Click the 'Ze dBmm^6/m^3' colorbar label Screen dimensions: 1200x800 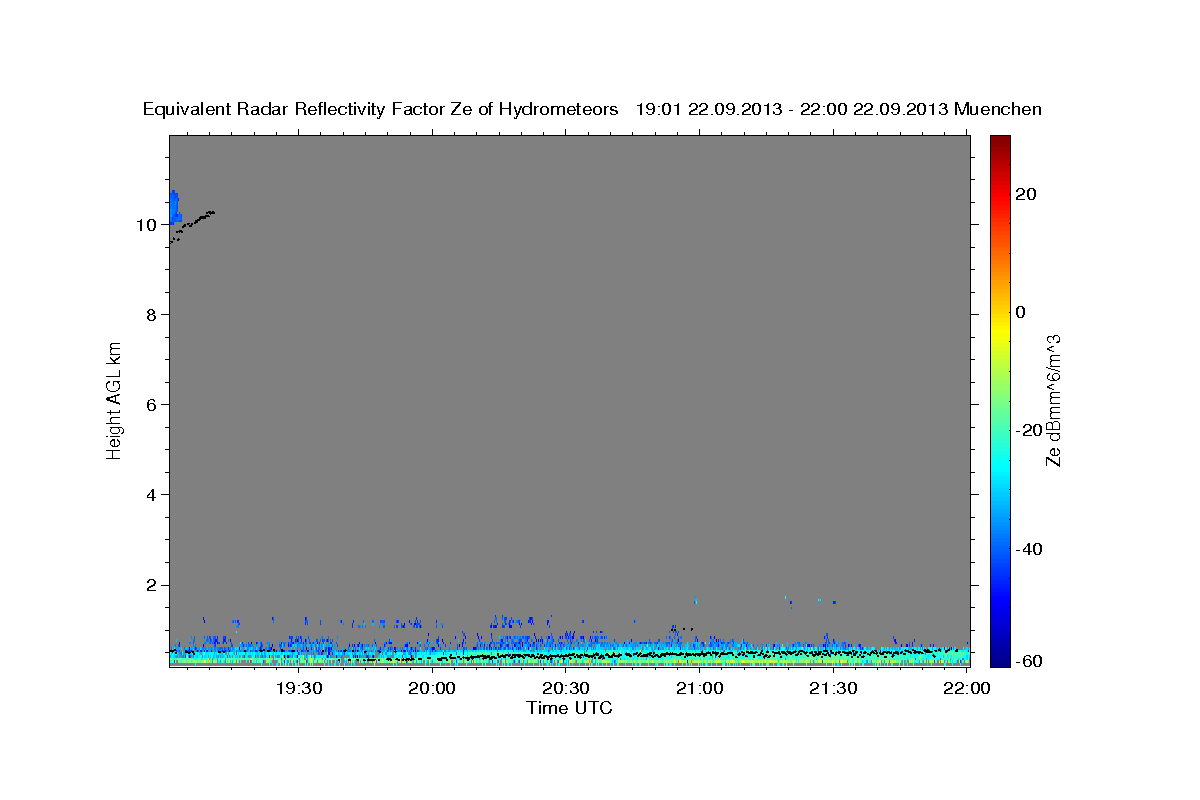point(1053,400)
